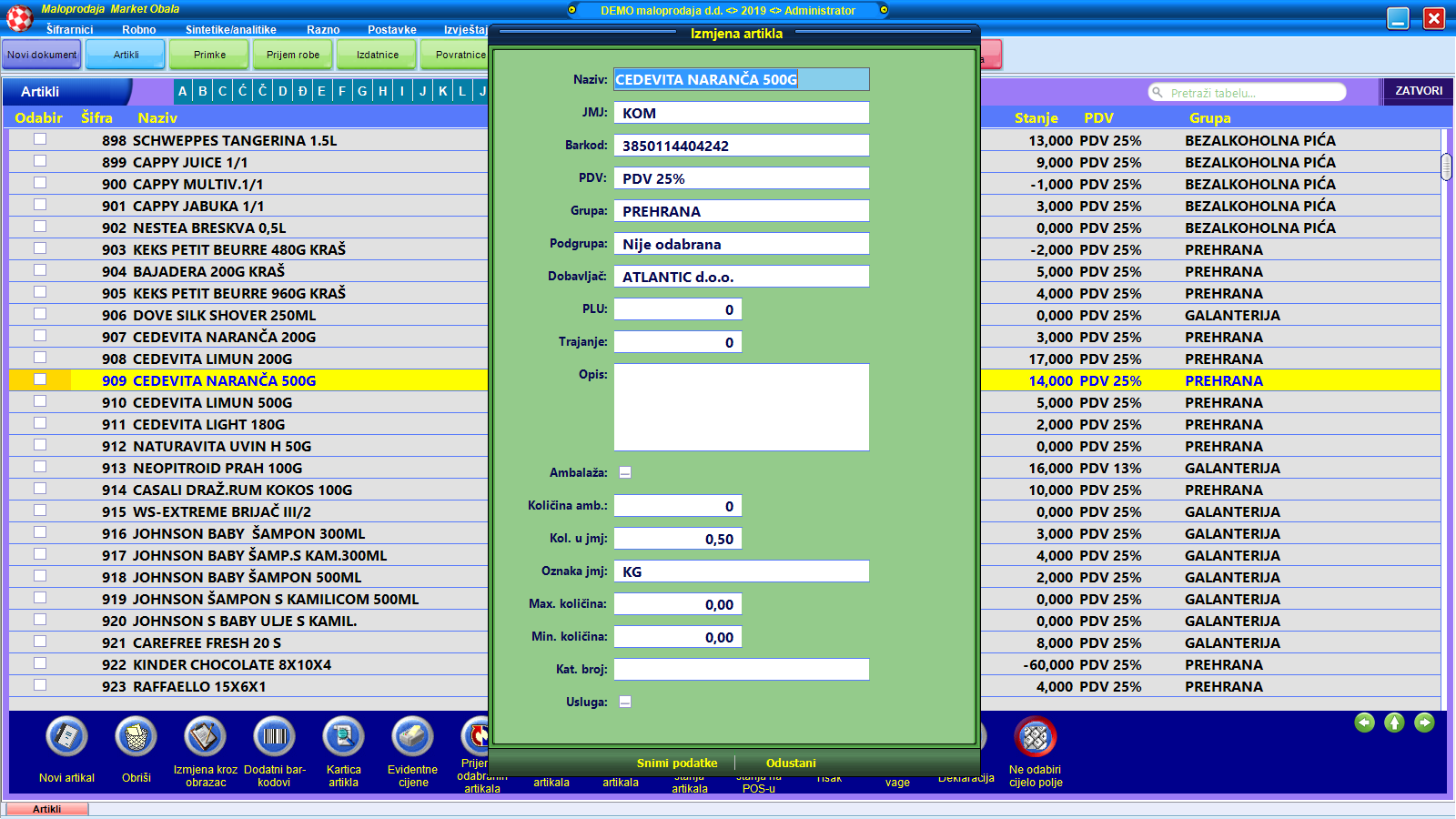Viewport: 1456px width, 819px height.
Task: Click Snimi podatke to save
Action: pyautogui.click(x=676, y=763)
